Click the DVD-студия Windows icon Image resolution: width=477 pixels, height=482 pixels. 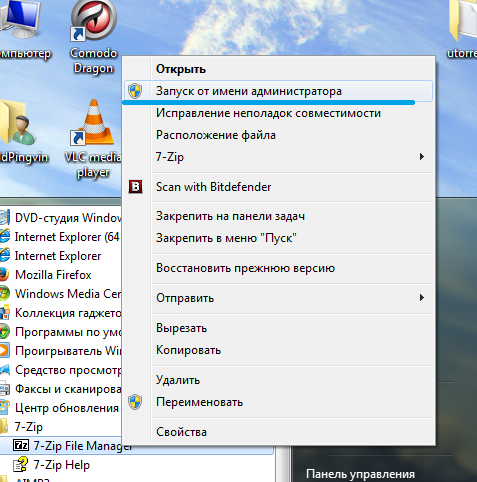click(x=4, y=217)
